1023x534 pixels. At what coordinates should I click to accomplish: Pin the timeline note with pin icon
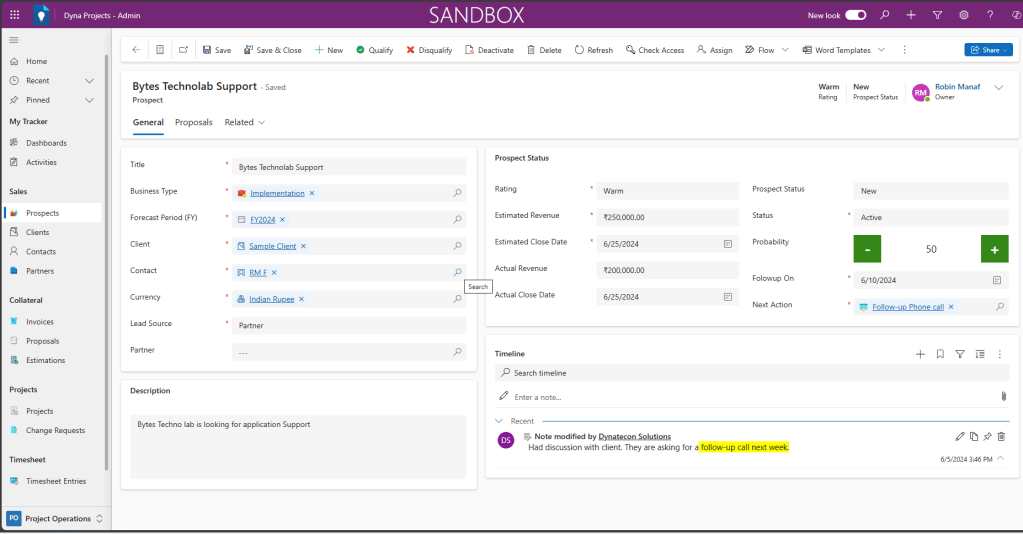click(x=988, y=436)
